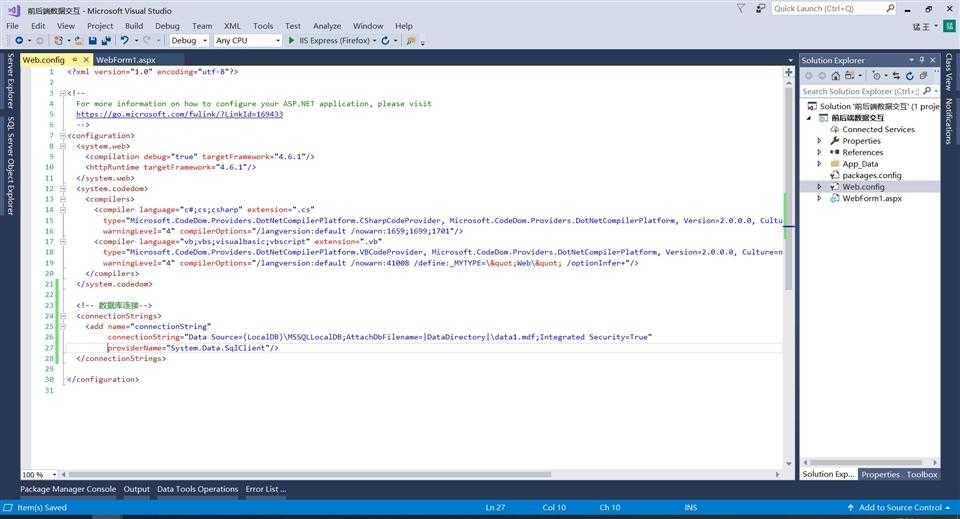Click the Navigate Forward toolbar icon
960x519 pixels.
pyautogui.click(x=40, y=40)
